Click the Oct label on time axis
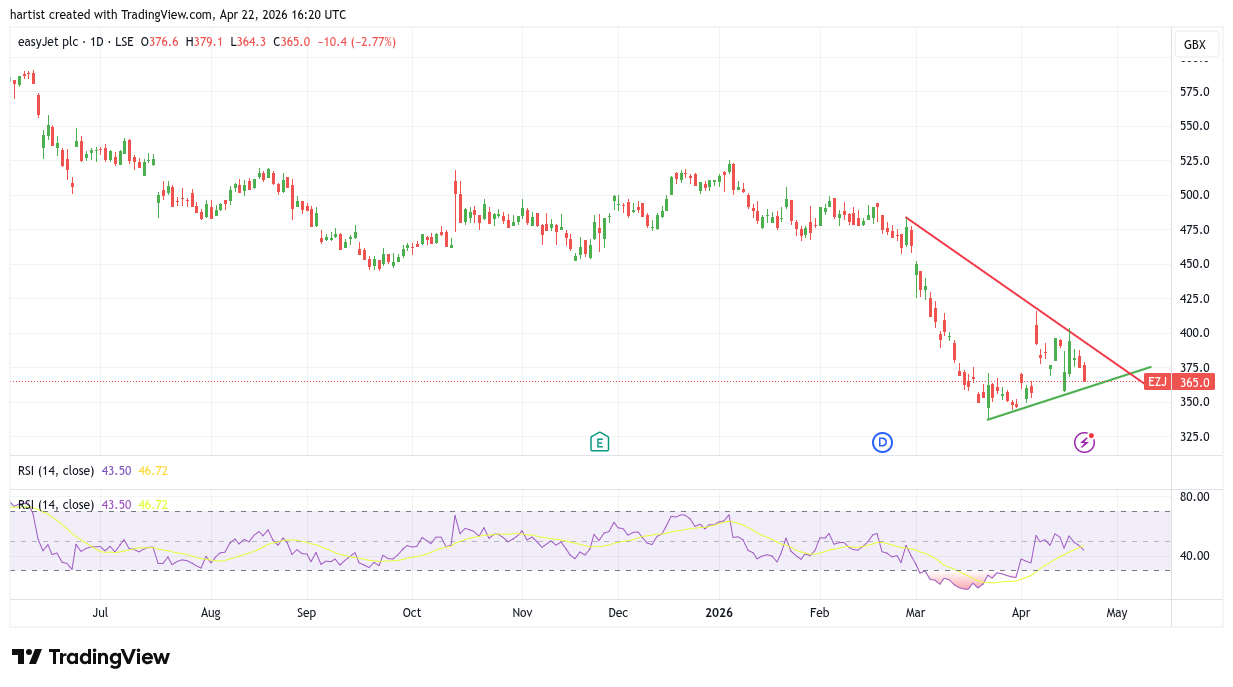 [x=411, y=613]
